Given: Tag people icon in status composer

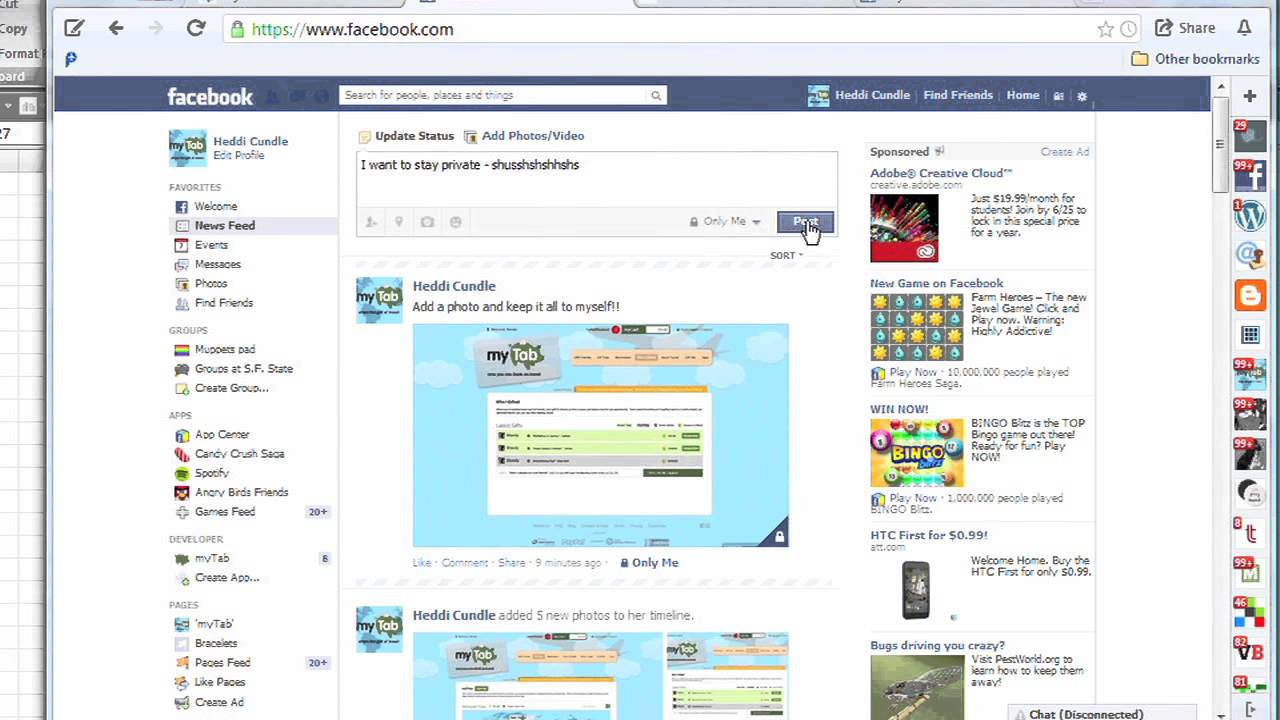Looking at the screenshot, I should [x=371, y=222].
